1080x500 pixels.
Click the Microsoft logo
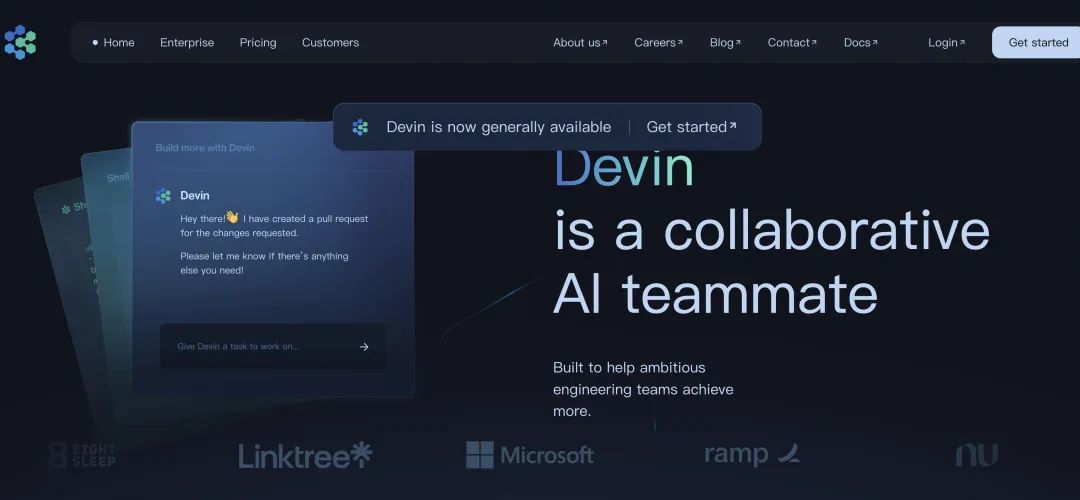(x=530, y=456)
